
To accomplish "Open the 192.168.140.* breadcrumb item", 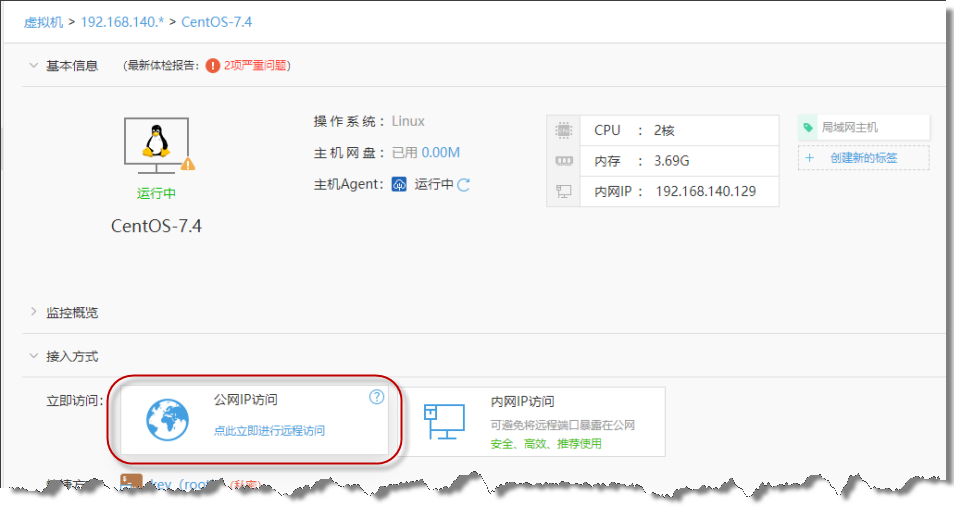I will point(122,21).
